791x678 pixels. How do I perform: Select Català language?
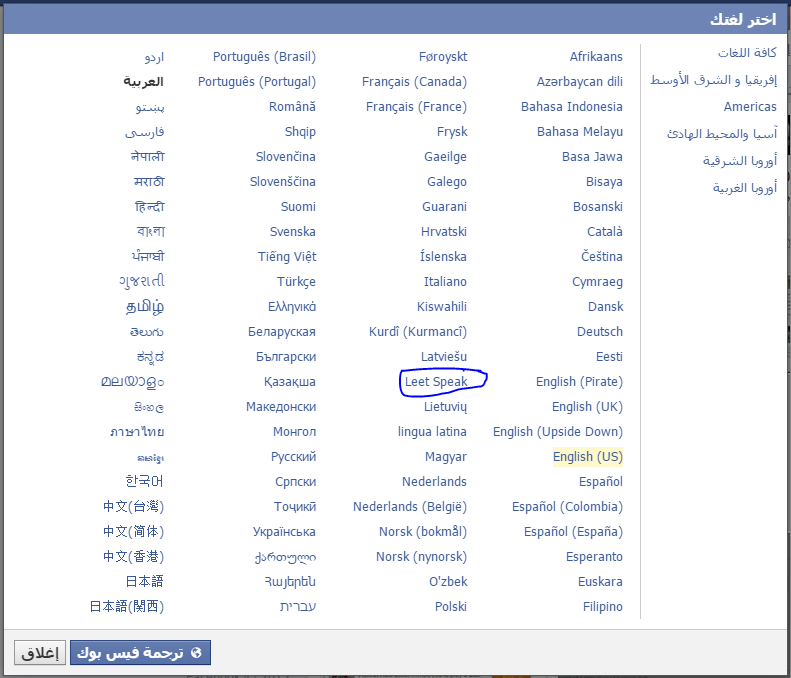tap(604, 232)
